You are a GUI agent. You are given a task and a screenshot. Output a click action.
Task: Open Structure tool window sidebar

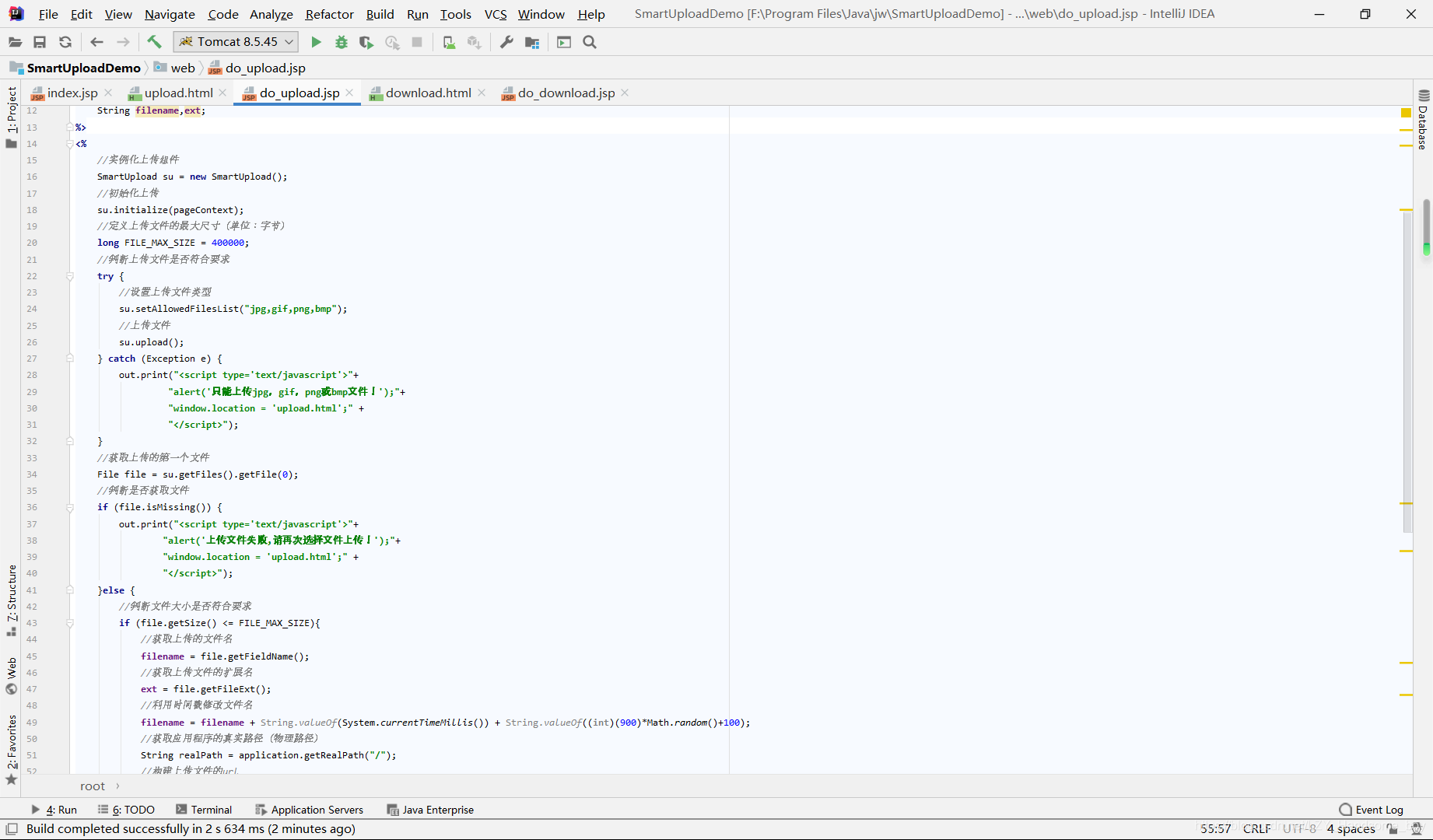point(11,600)
